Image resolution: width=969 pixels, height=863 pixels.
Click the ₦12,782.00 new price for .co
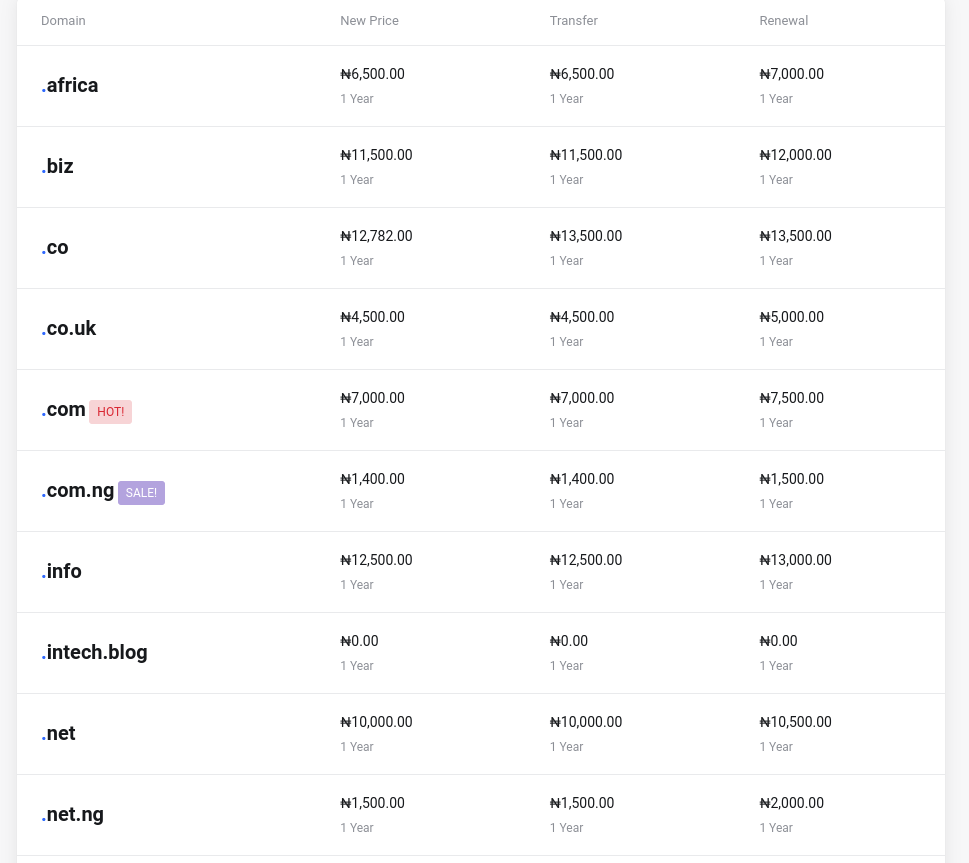coord(376,237)
